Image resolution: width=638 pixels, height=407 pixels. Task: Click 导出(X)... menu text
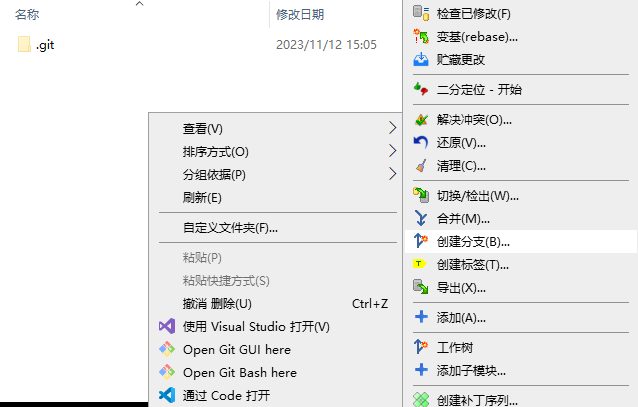coord(461,288)
